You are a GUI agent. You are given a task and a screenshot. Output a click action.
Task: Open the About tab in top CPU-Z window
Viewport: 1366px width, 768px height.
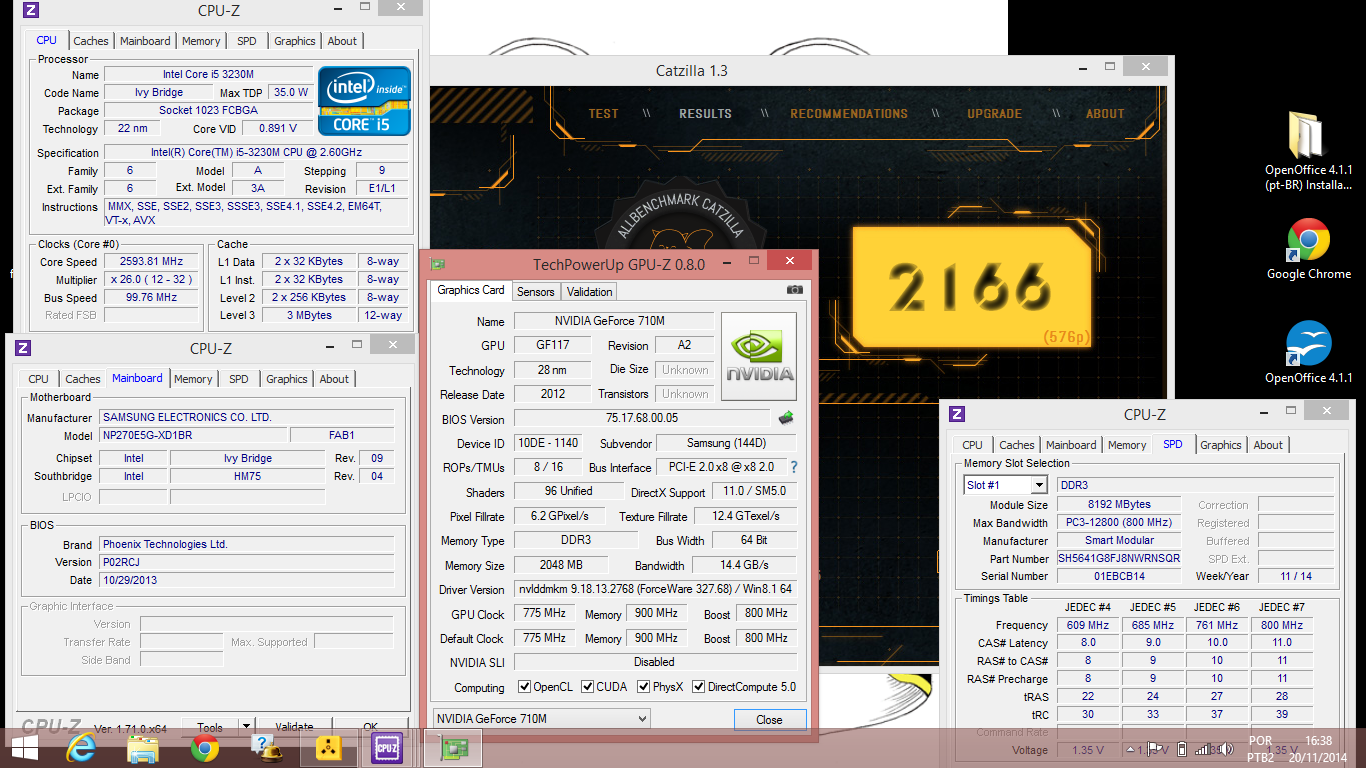[342, 41]
